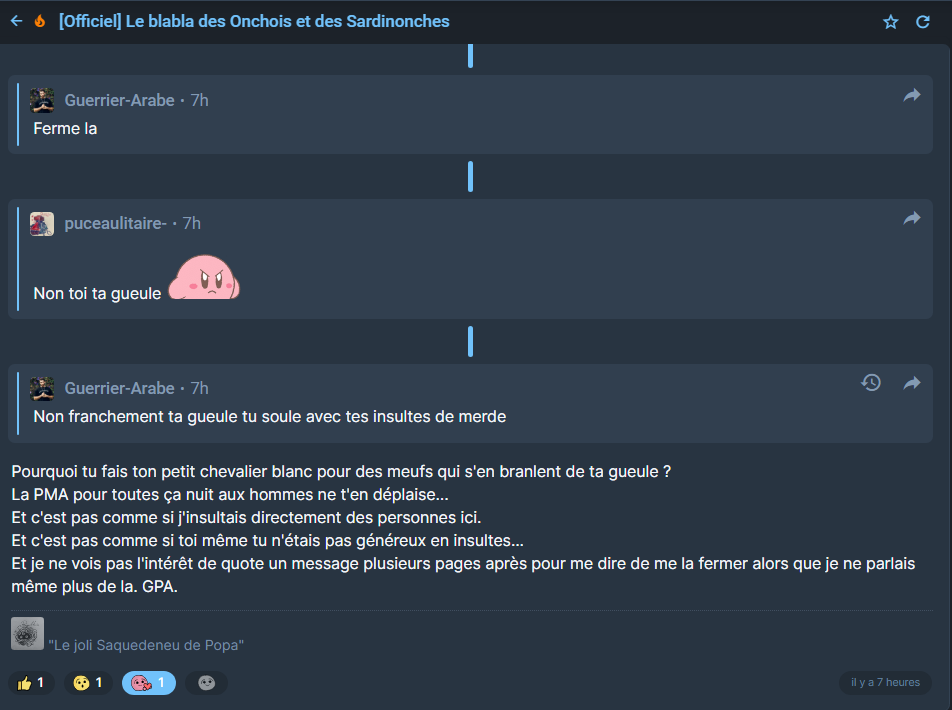The height and width of the screenshot is (710, 952).
Task: Open the thread title link
Action: 254,21
